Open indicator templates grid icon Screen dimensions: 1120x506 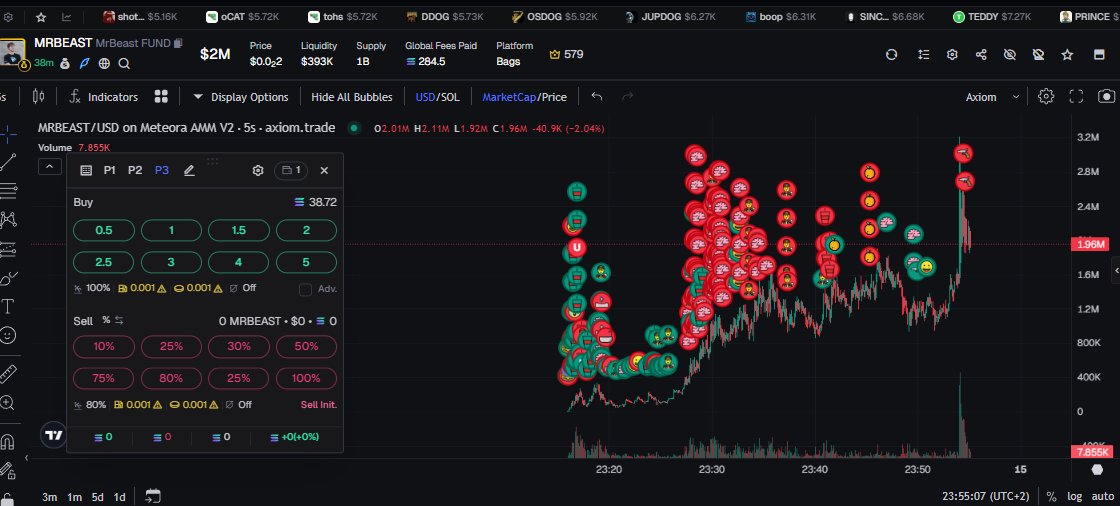pos(161,96)
